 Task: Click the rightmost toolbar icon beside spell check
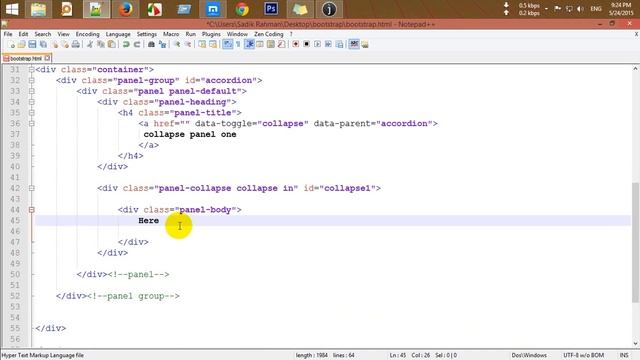365,44
